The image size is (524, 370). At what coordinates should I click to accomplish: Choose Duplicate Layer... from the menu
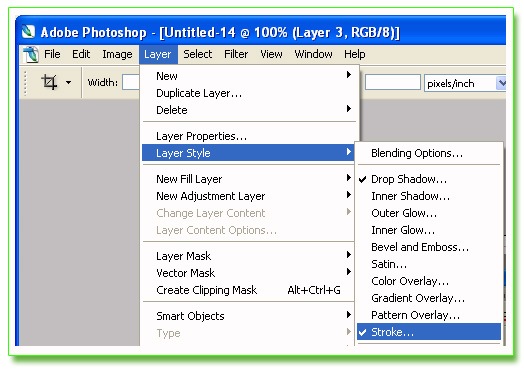click(248, 93)
